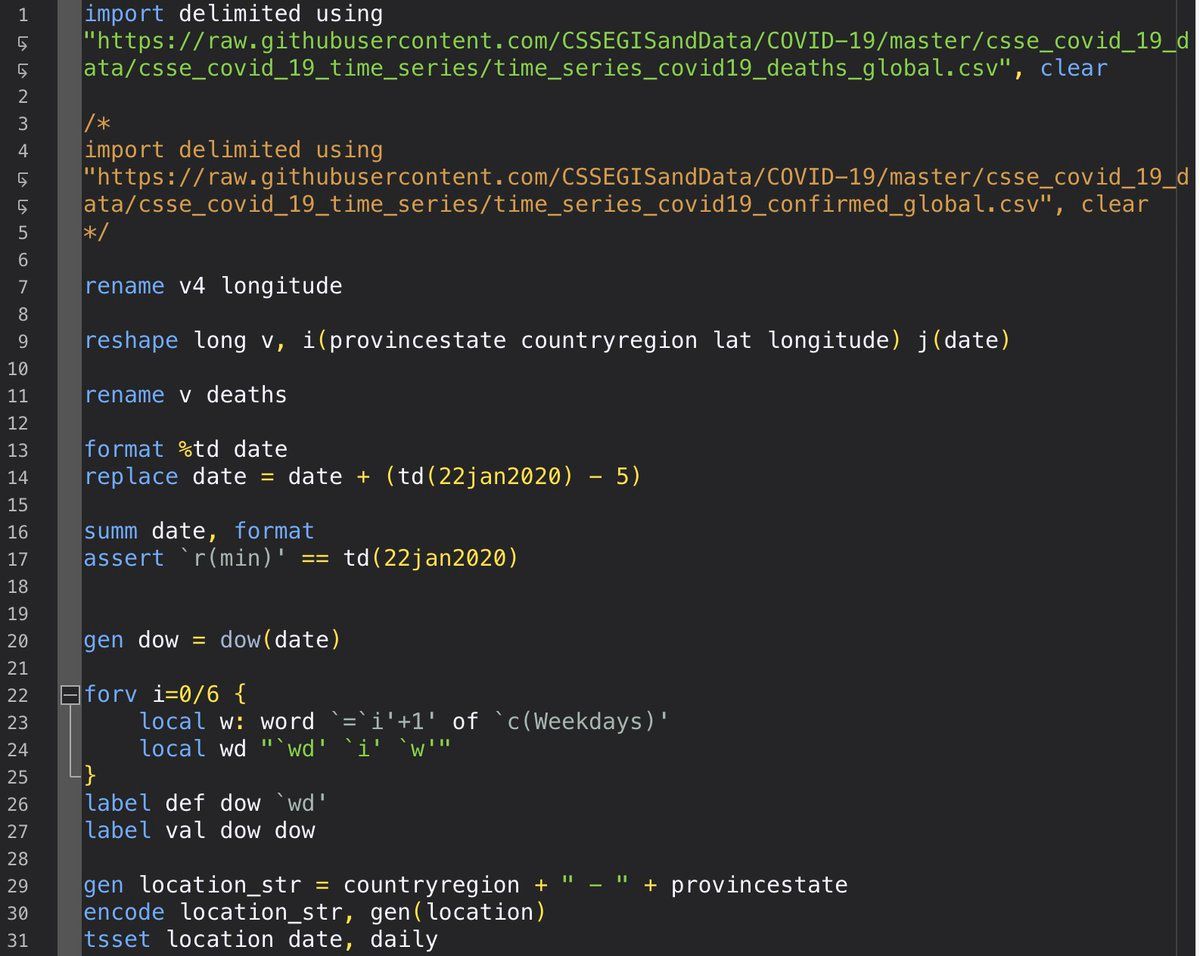The width and height of the screenshot is (1200, 956).
Task: Collapse the forv loop fold marker
Action: (69, 694)
